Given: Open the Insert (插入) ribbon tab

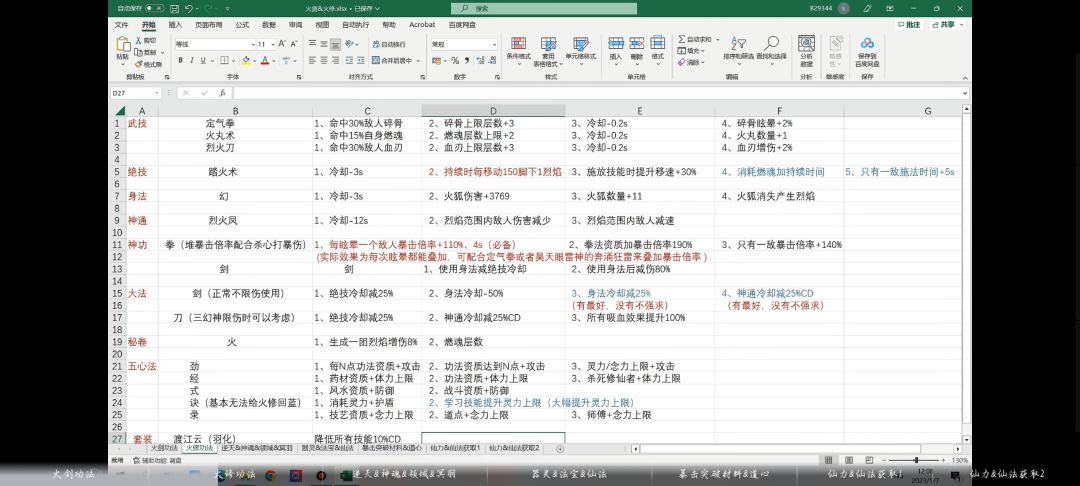Looking at the screenshot, I should 176,24.
